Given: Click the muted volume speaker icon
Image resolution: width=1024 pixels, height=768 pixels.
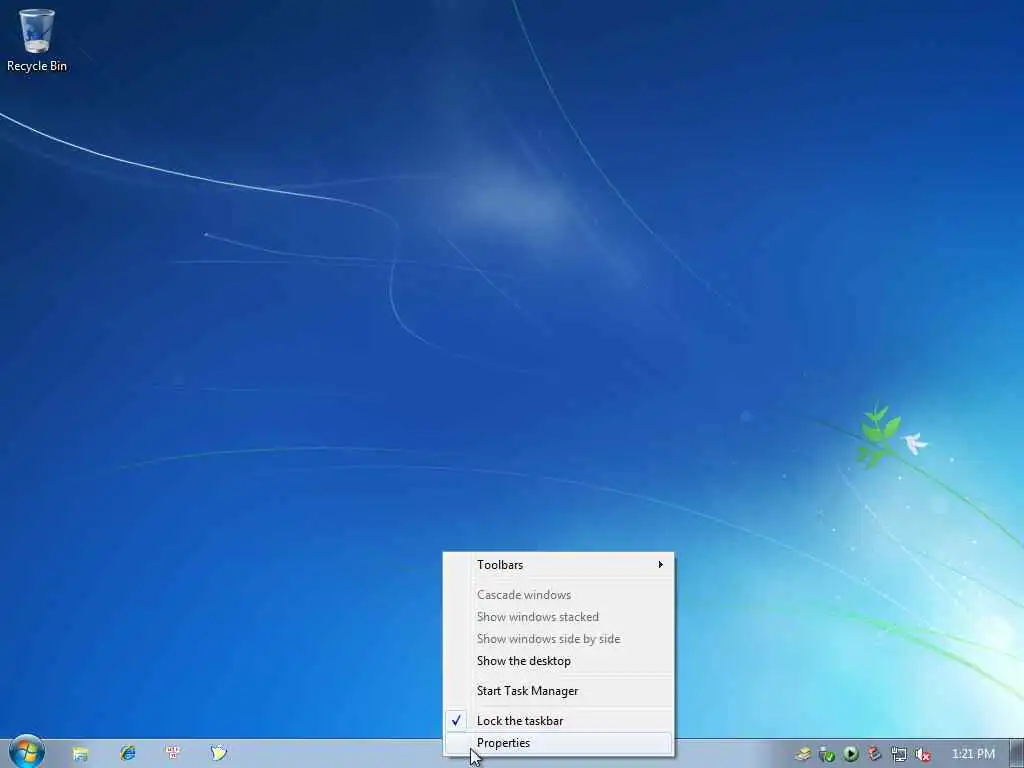Looking at the screenshot, I should click(x=922, y=754).
